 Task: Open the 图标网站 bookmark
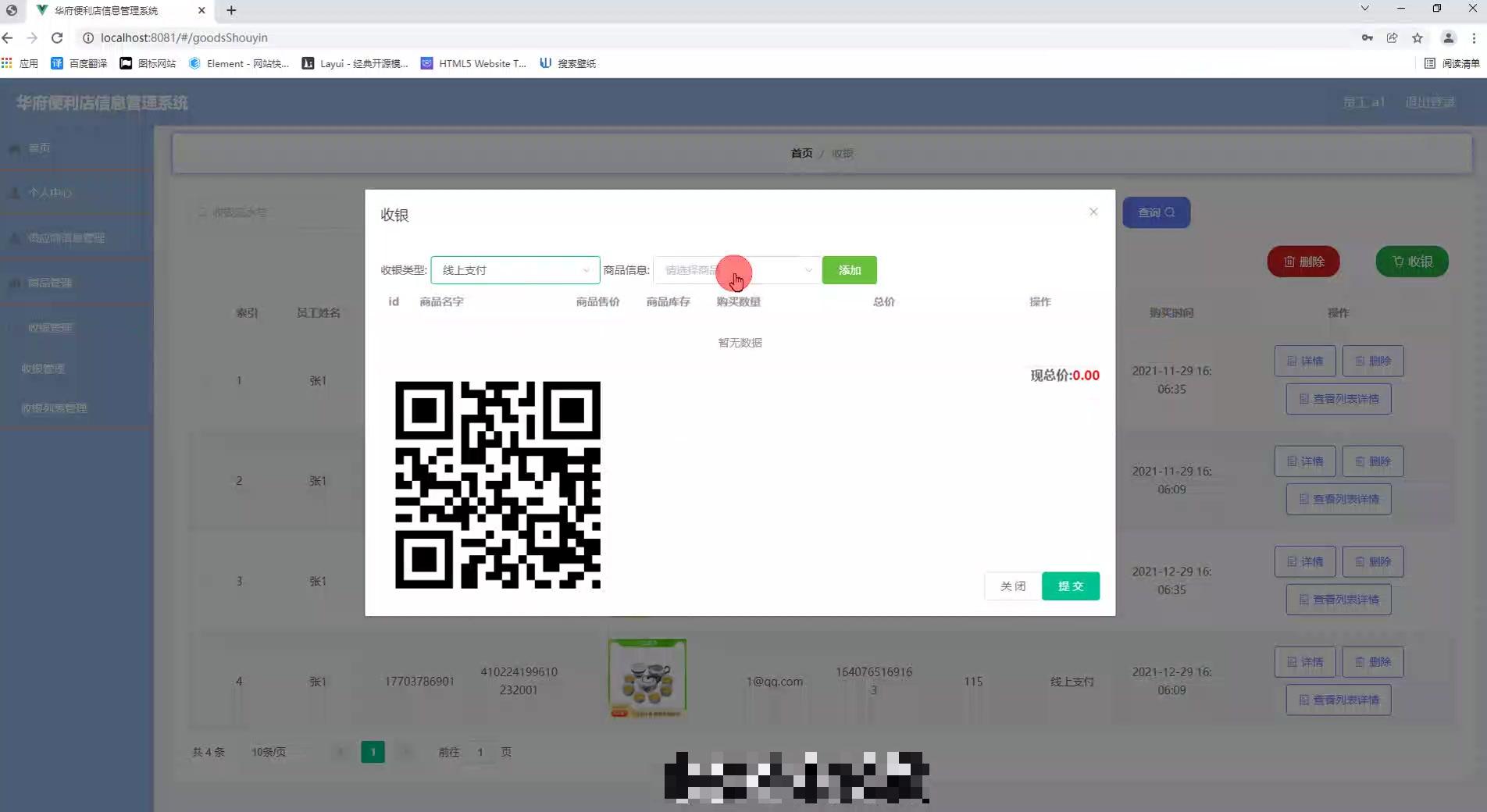(148, 63)
